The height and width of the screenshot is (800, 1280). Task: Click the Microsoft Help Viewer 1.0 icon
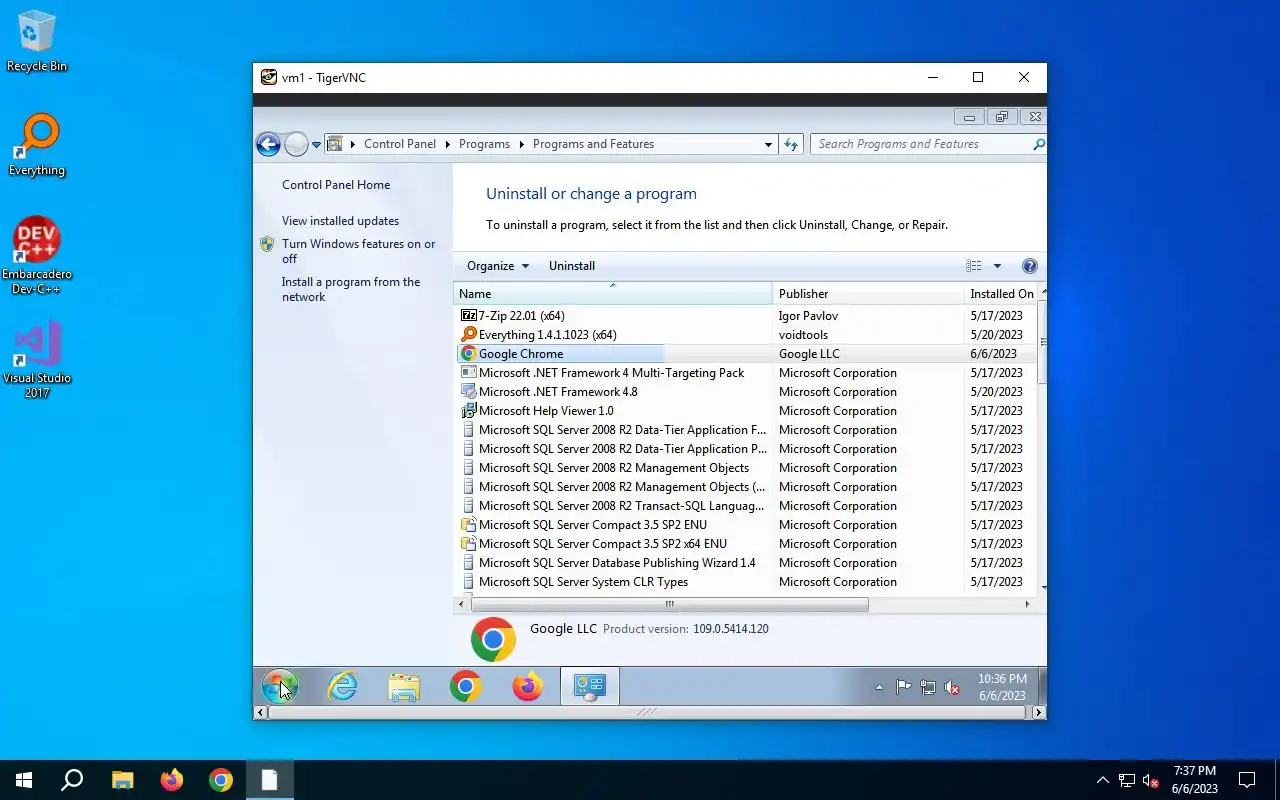point(468,411)
